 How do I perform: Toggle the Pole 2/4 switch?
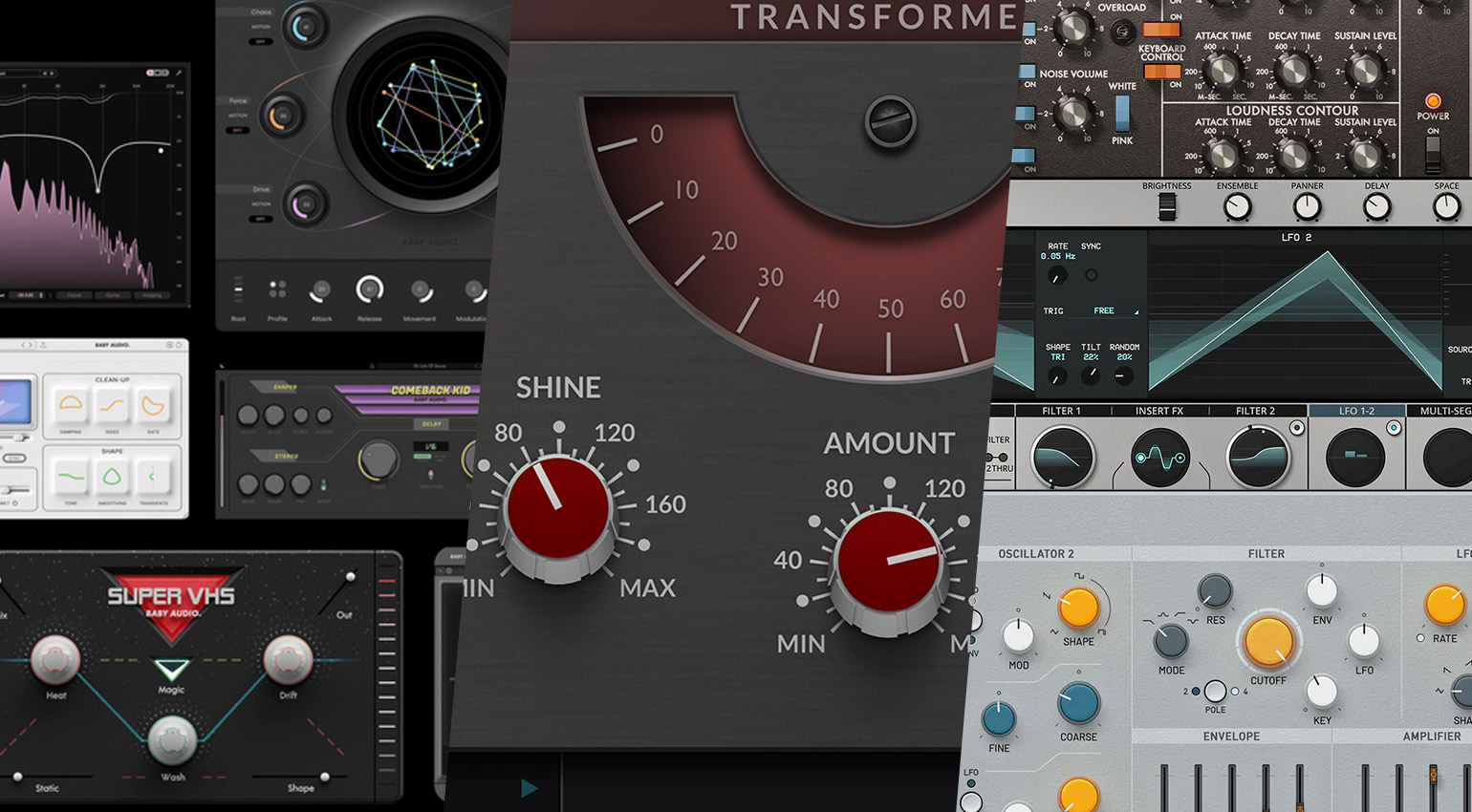click(1215, 691)
